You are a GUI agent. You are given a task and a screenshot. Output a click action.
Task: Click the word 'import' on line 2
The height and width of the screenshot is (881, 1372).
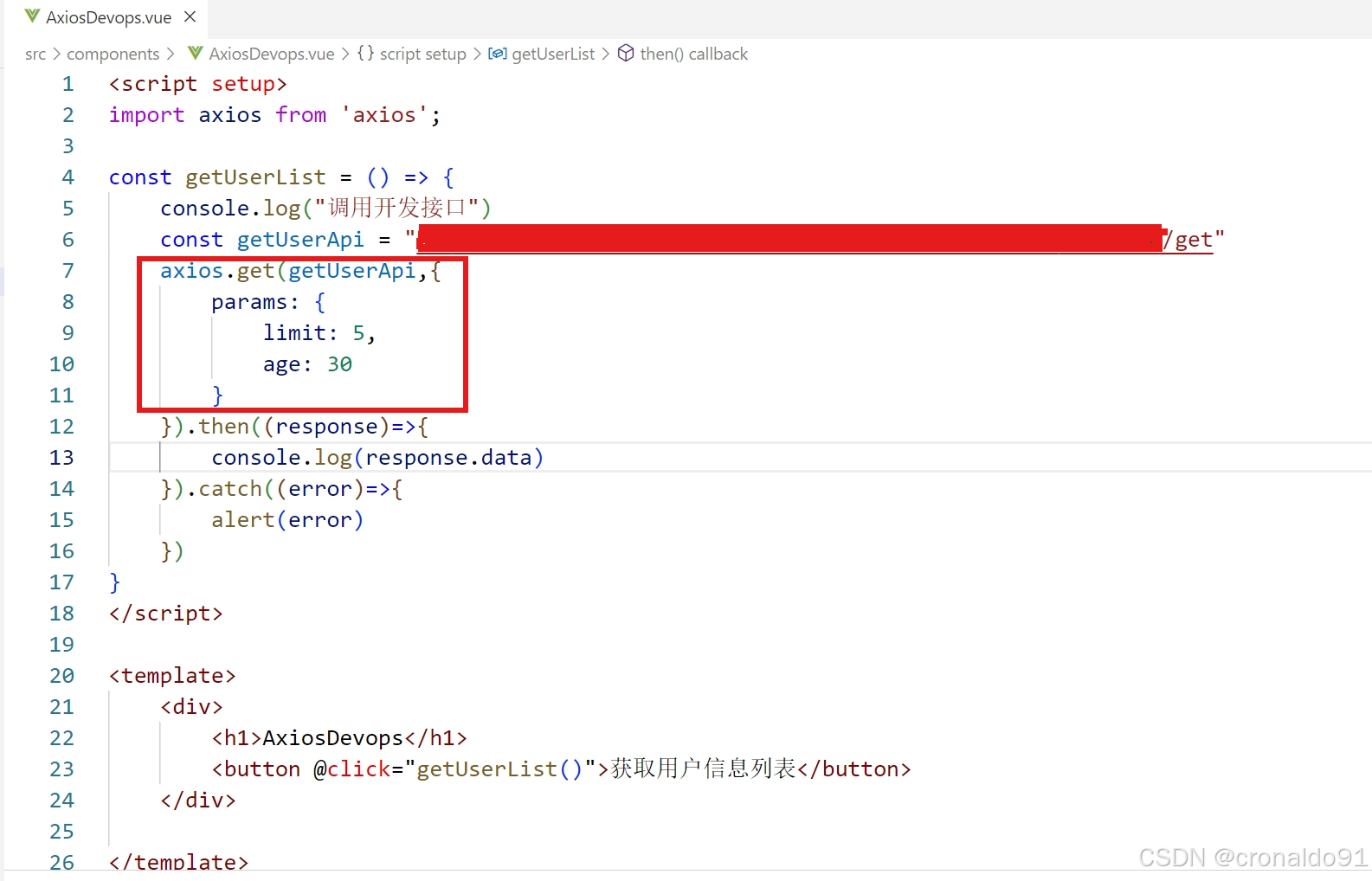(x=146, y=115)
